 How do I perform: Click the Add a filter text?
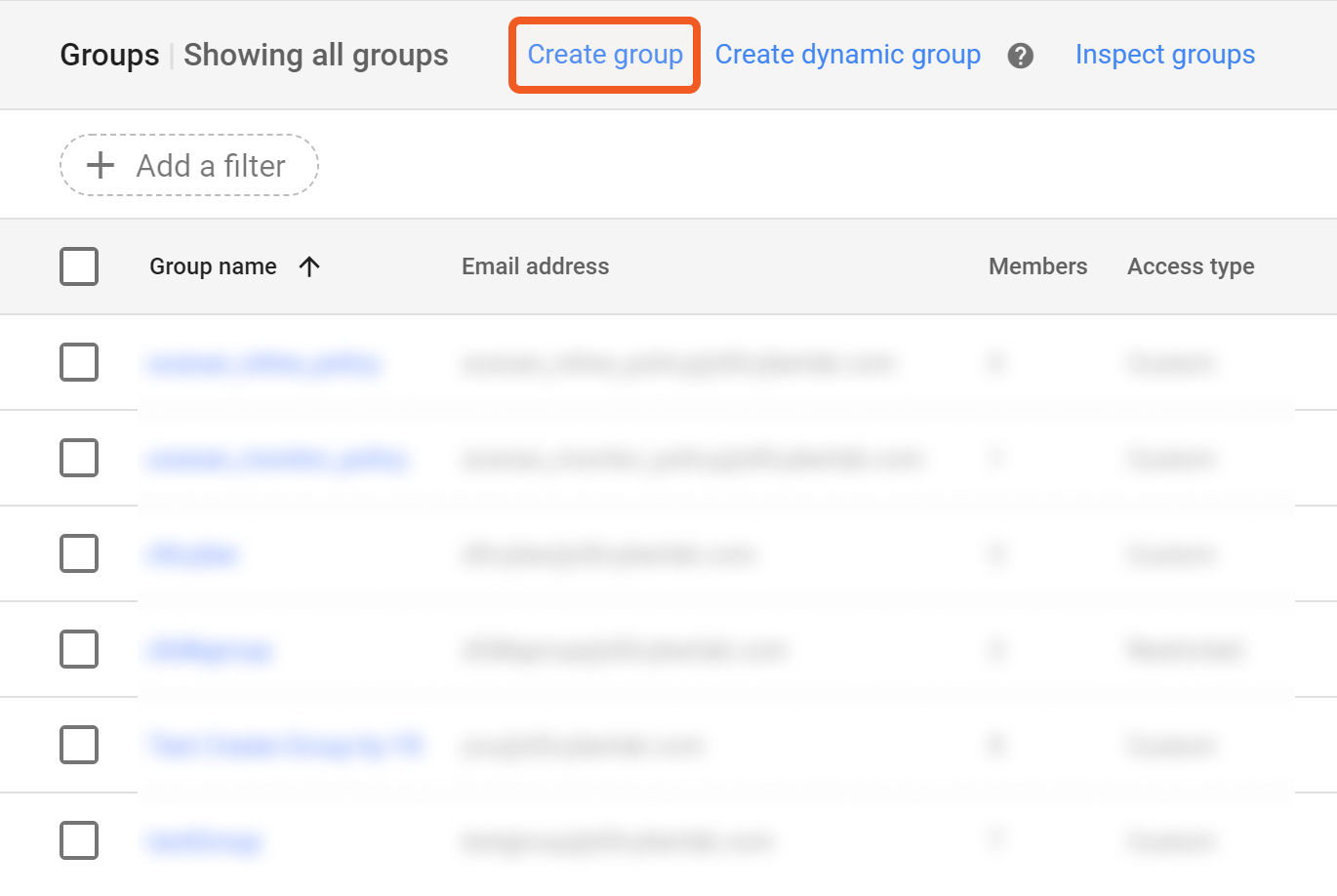(211, 166)
